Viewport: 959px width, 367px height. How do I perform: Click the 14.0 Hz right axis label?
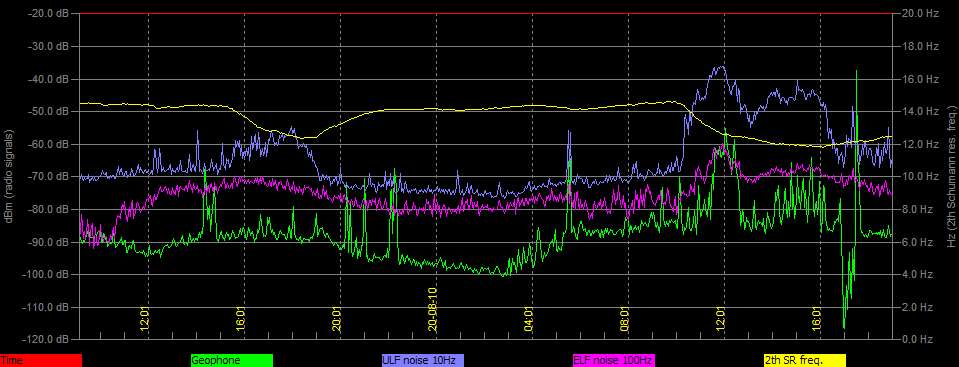pyautogui.click(x=919, y=111)
